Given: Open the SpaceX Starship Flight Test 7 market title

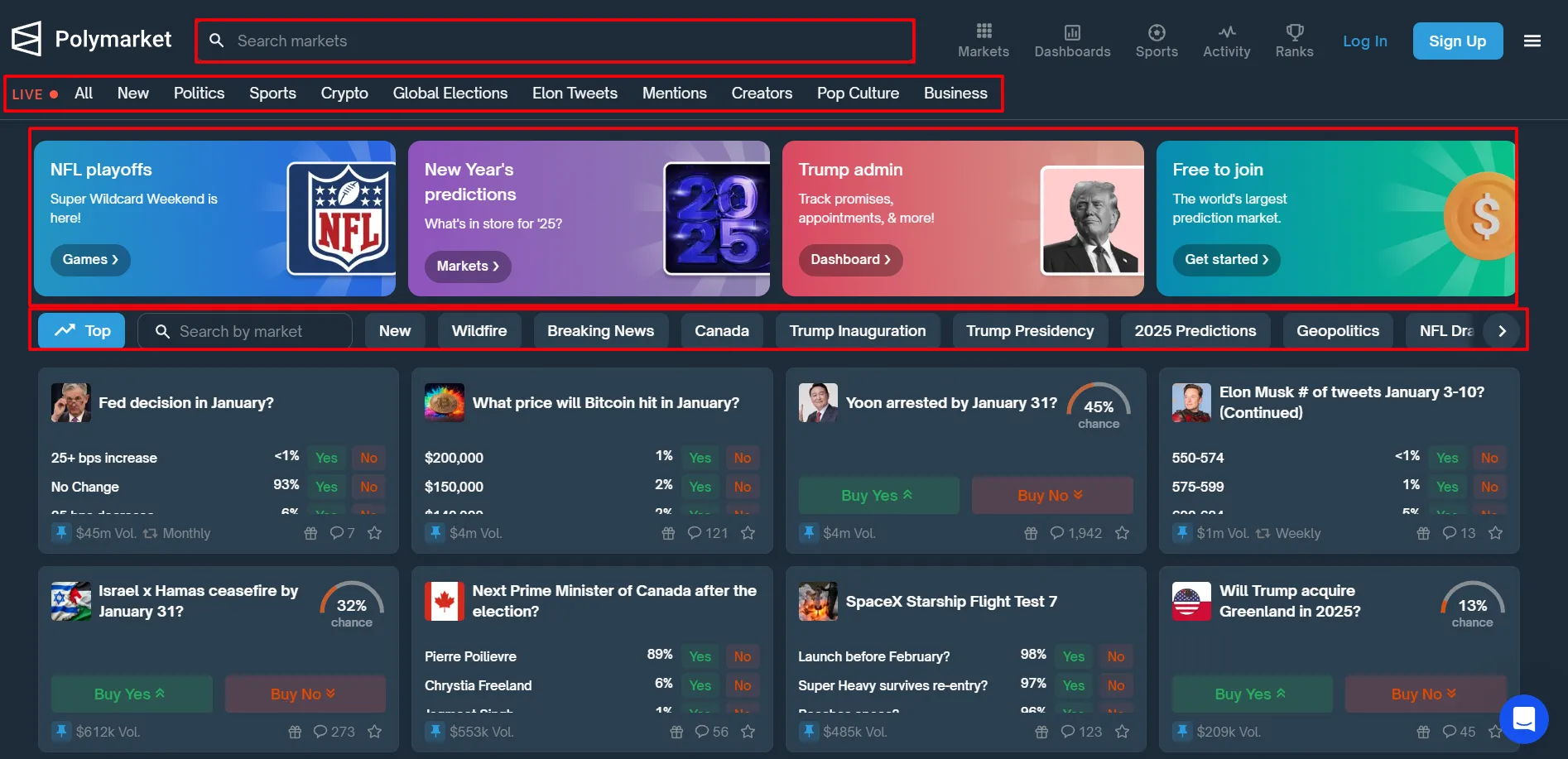Looking at the screenshot, I should [x=951, y=602].
